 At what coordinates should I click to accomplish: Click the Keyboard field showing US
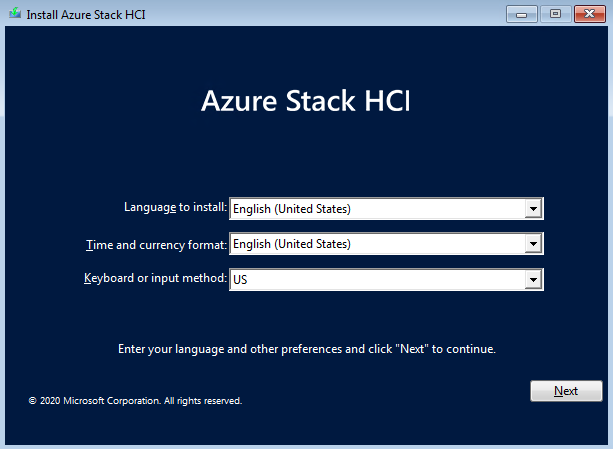(x=377, y=280)
